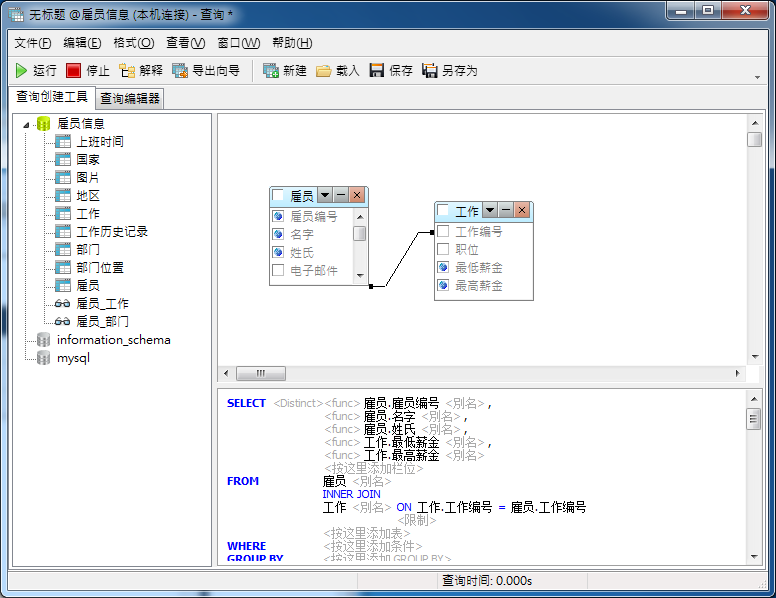Save the query with 保存 icon
This screenshot has height=598, width=776.
[377, 71]
